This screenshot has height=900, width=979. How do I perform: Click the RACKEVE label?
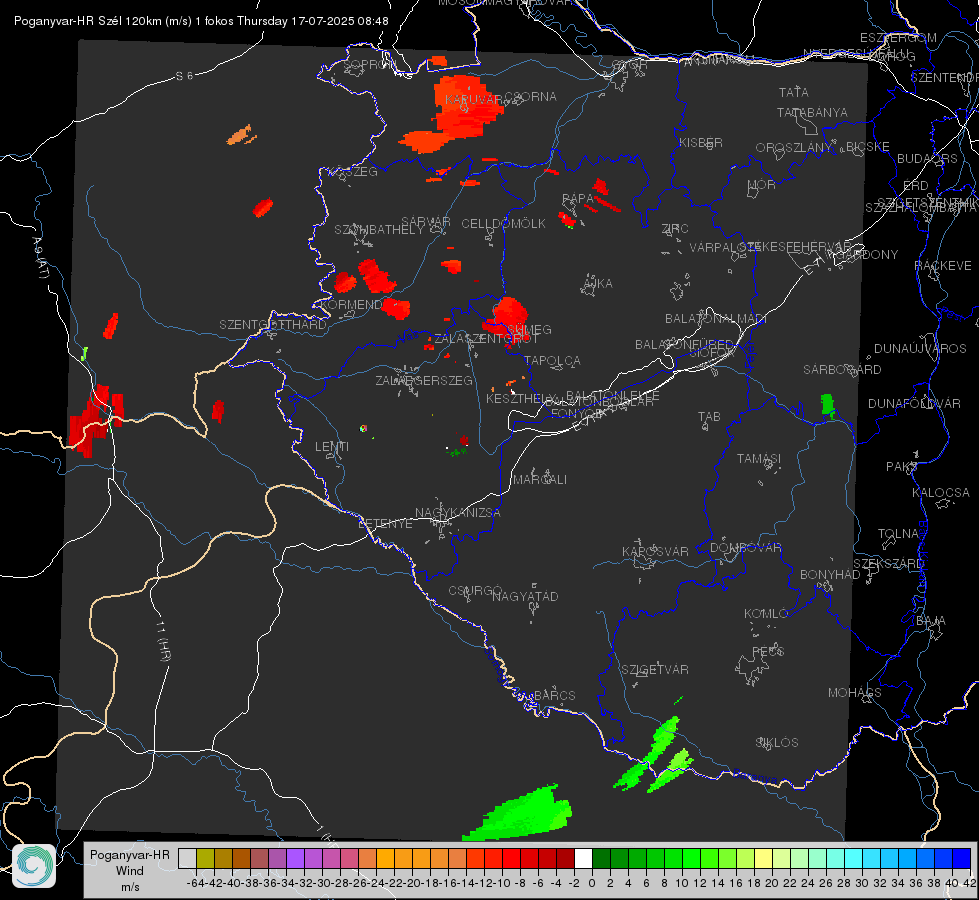[943, 266]
